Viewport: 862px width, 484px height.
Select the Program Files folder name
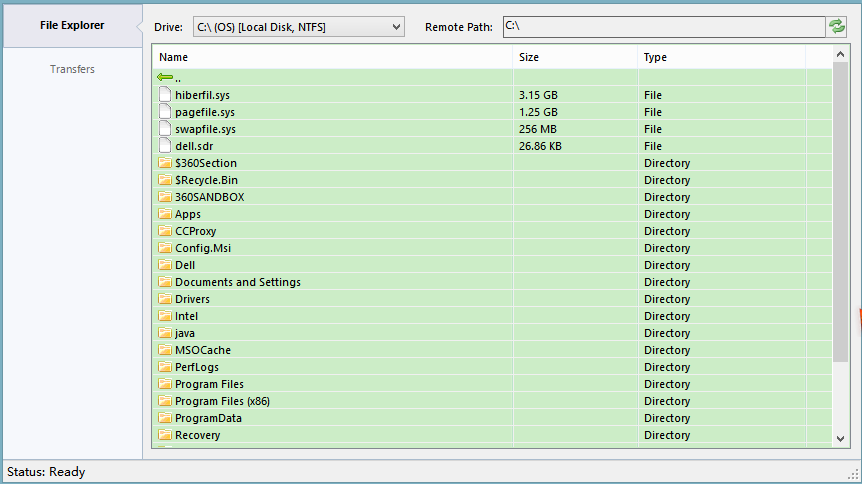pos(209,384)
